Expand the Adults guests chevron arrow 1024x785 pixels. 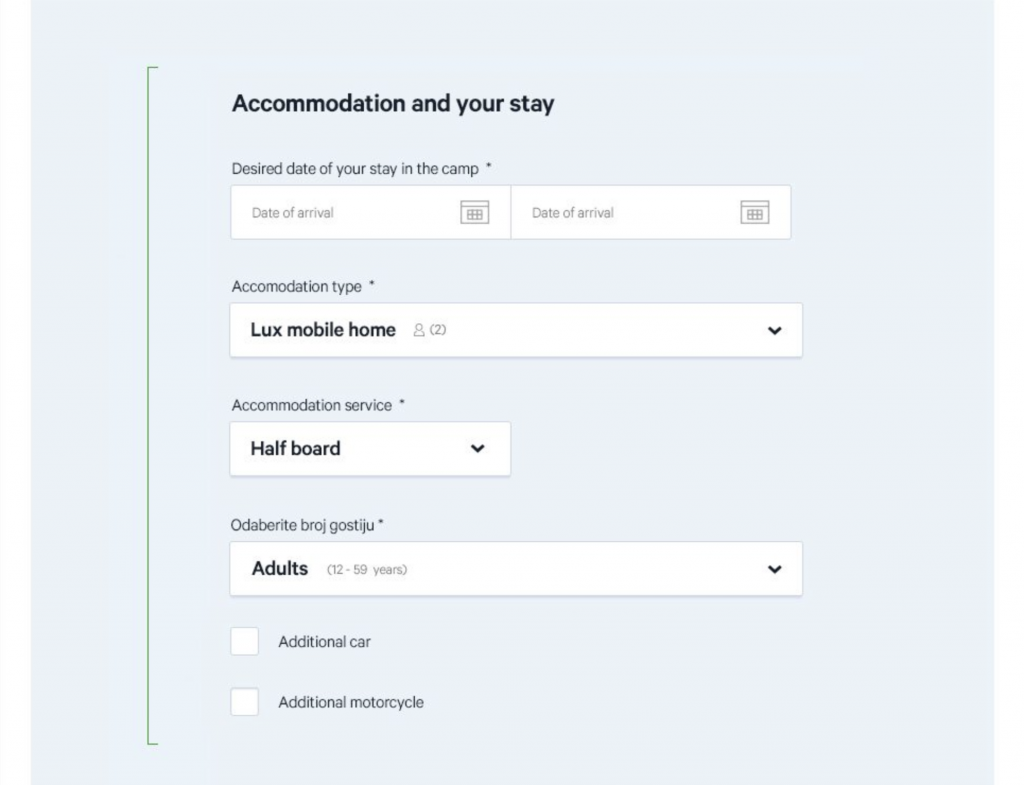774,569
